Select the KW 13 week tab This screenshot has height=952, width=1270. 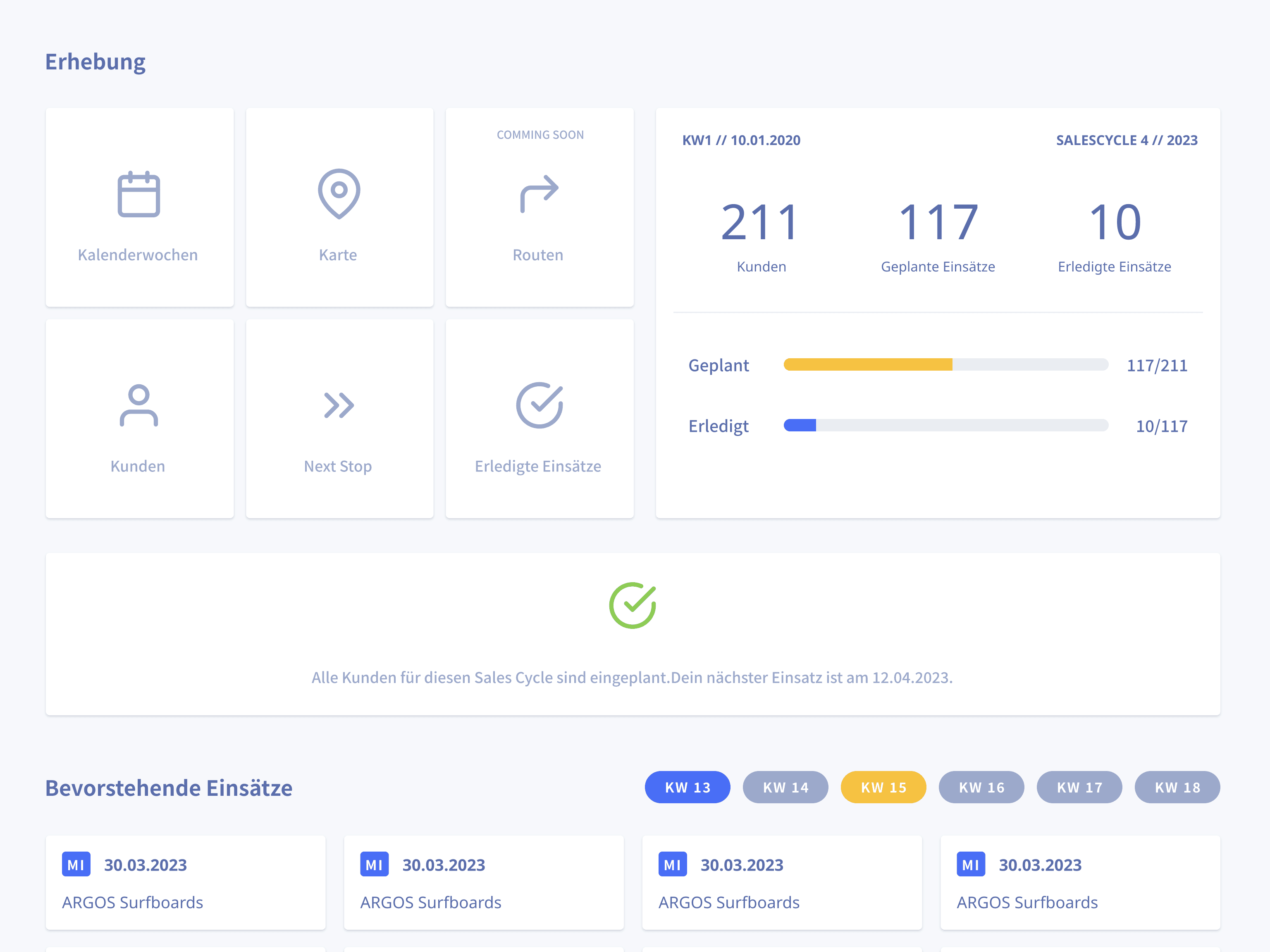point(687,787)
